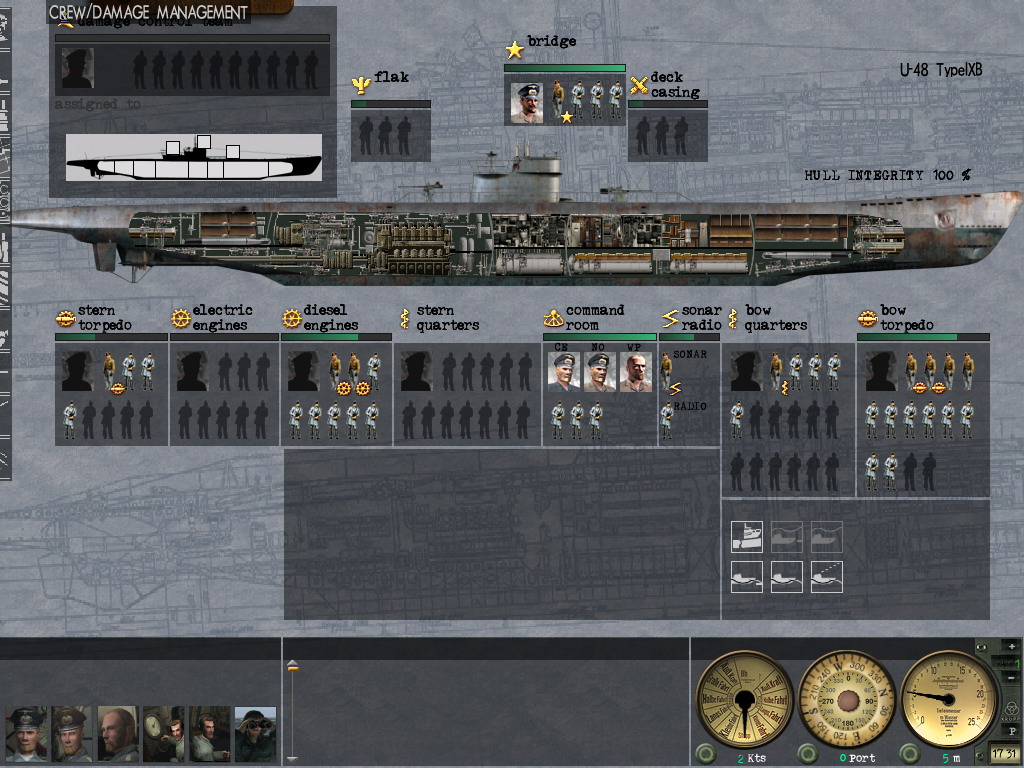1024x768 pixels.
Task: Click the bridge compartment star icon
Action: coord(514,49)
